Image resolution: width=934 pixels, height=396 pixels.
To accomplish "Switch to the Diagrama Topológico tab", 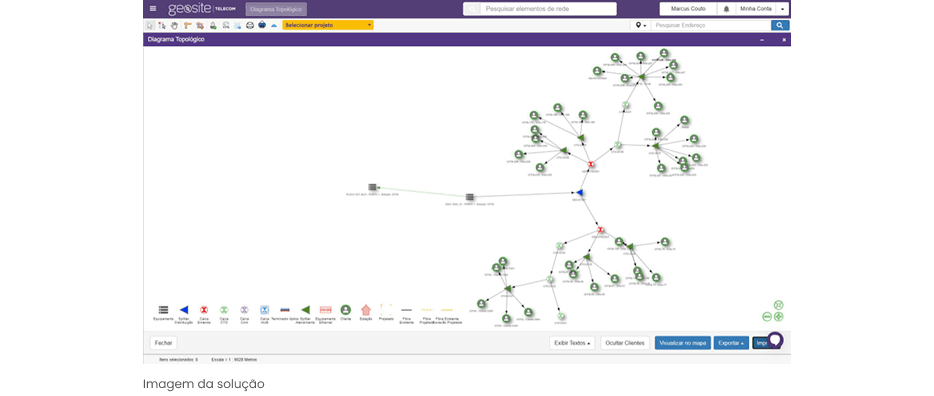I will [276, 10].
